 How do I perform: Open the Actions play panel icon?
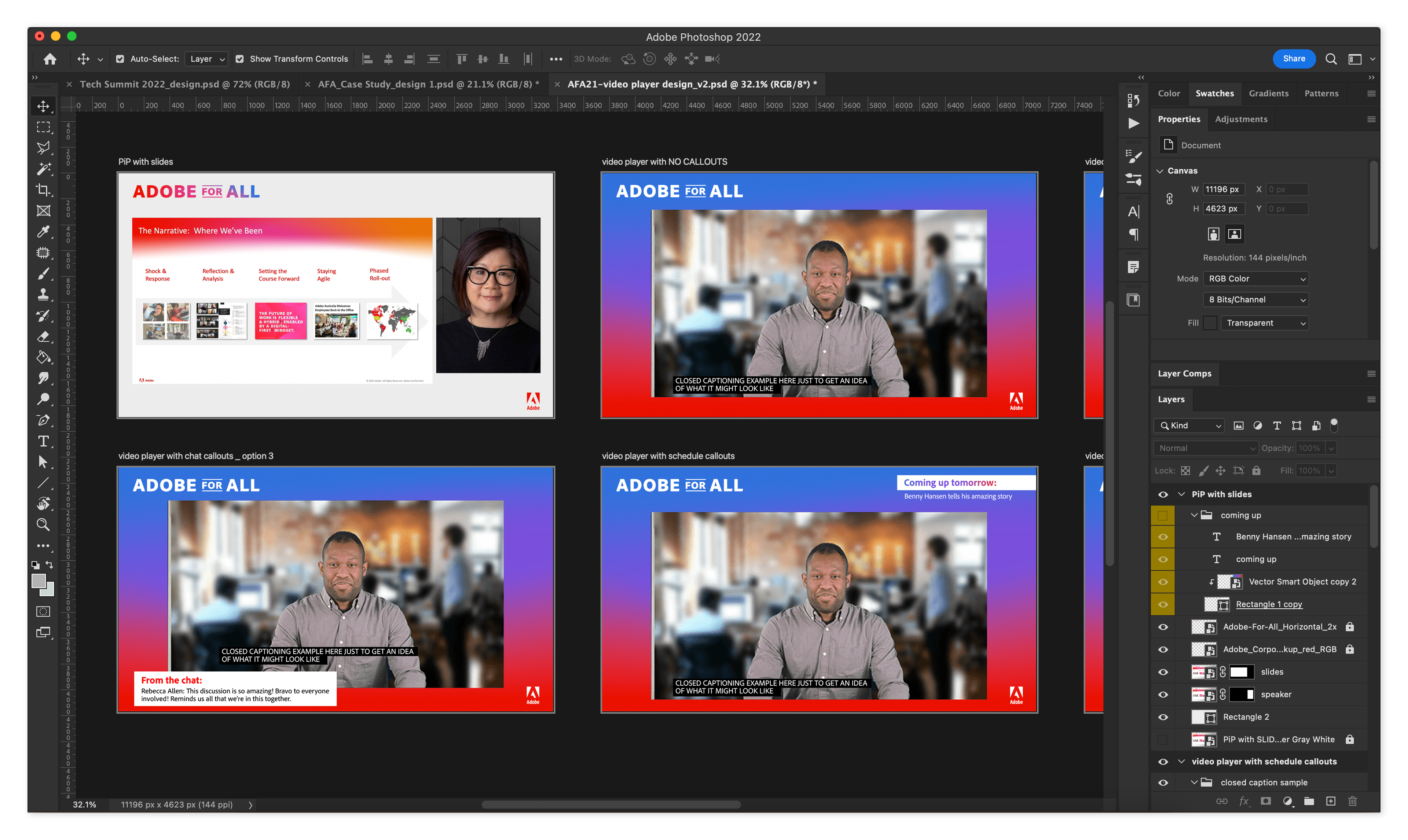tap(1133, 124)
